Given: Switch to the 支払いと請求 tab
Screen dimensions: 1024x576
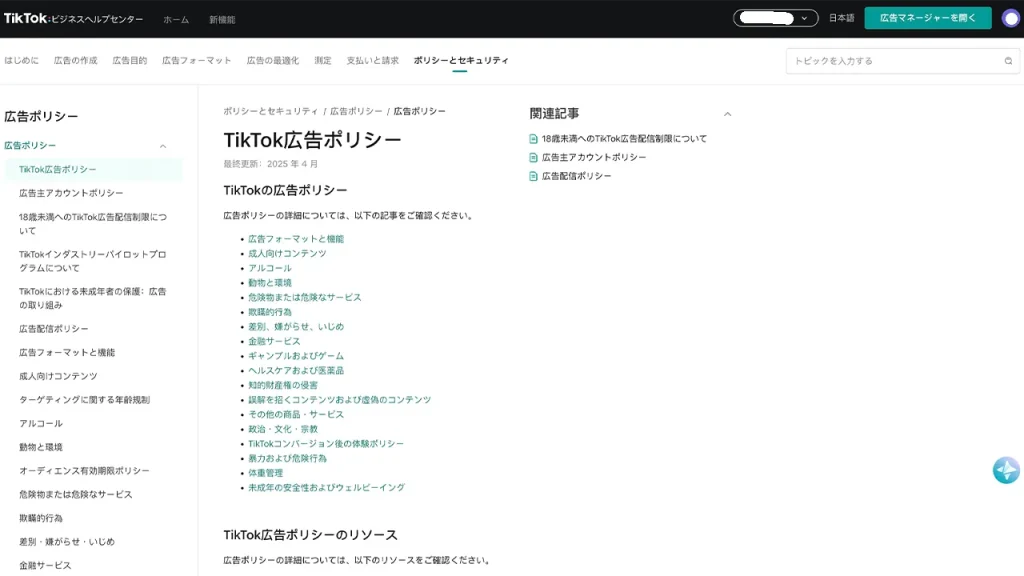Looking at the screenshot, I should pos(372,60).
